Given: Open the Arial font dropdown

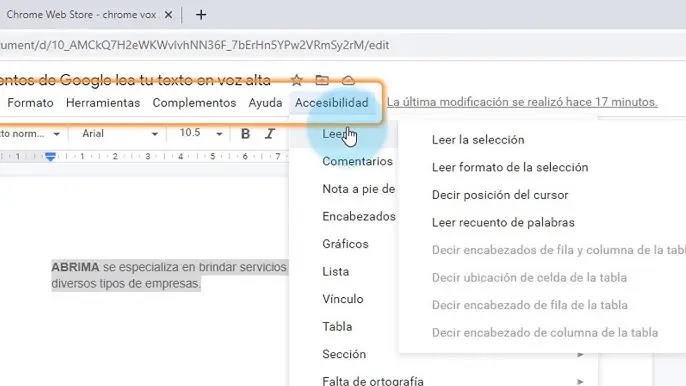Looking at the screenshot, I should pos(119,133).
